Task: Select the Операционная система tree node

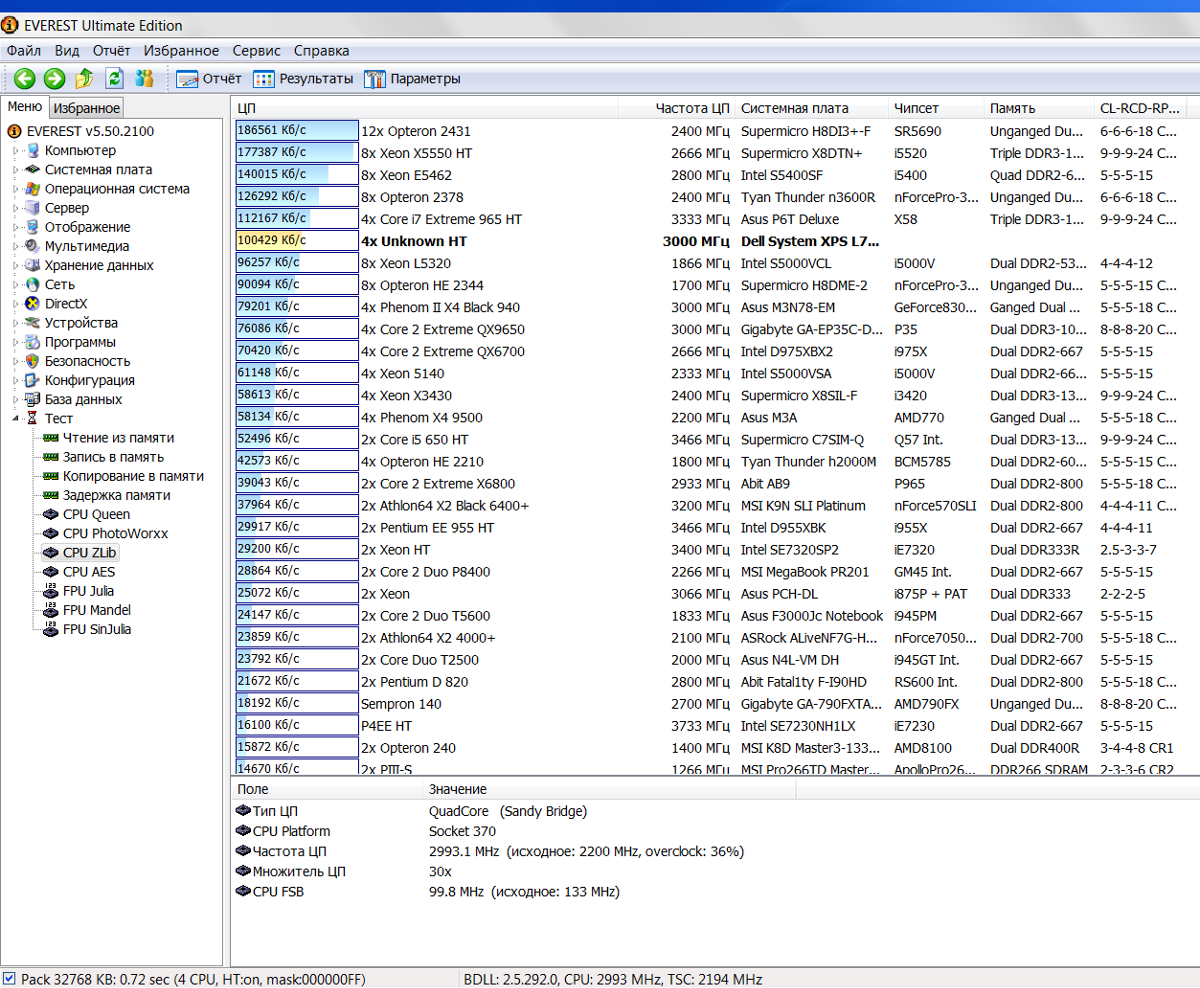Action: click(117, 189)
